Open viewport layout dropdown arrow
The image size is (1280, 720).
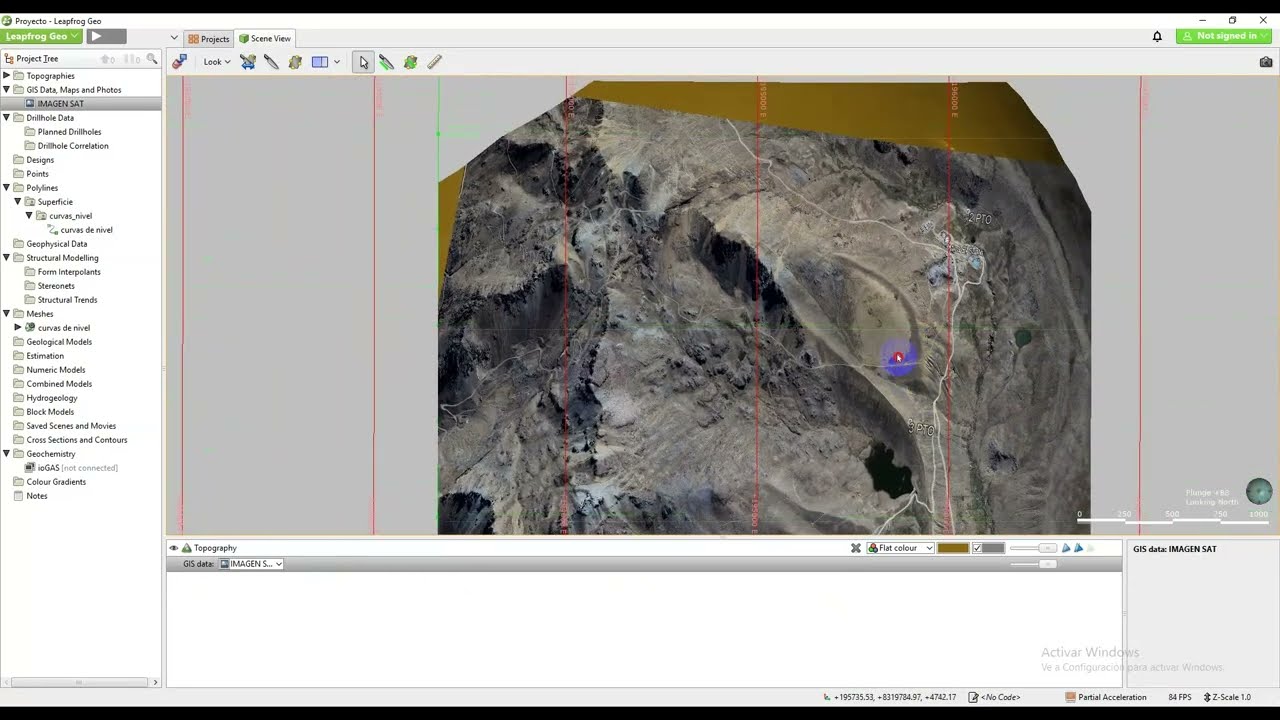[336, 62]
